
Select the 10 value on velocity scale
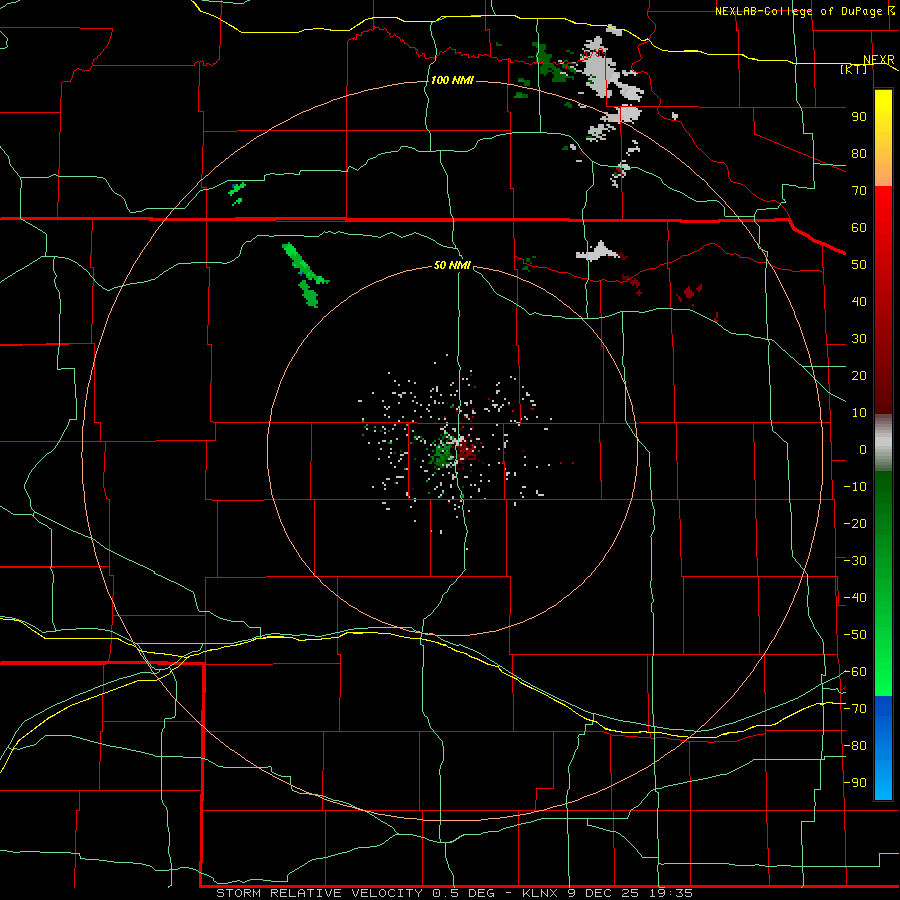[859, 413]
